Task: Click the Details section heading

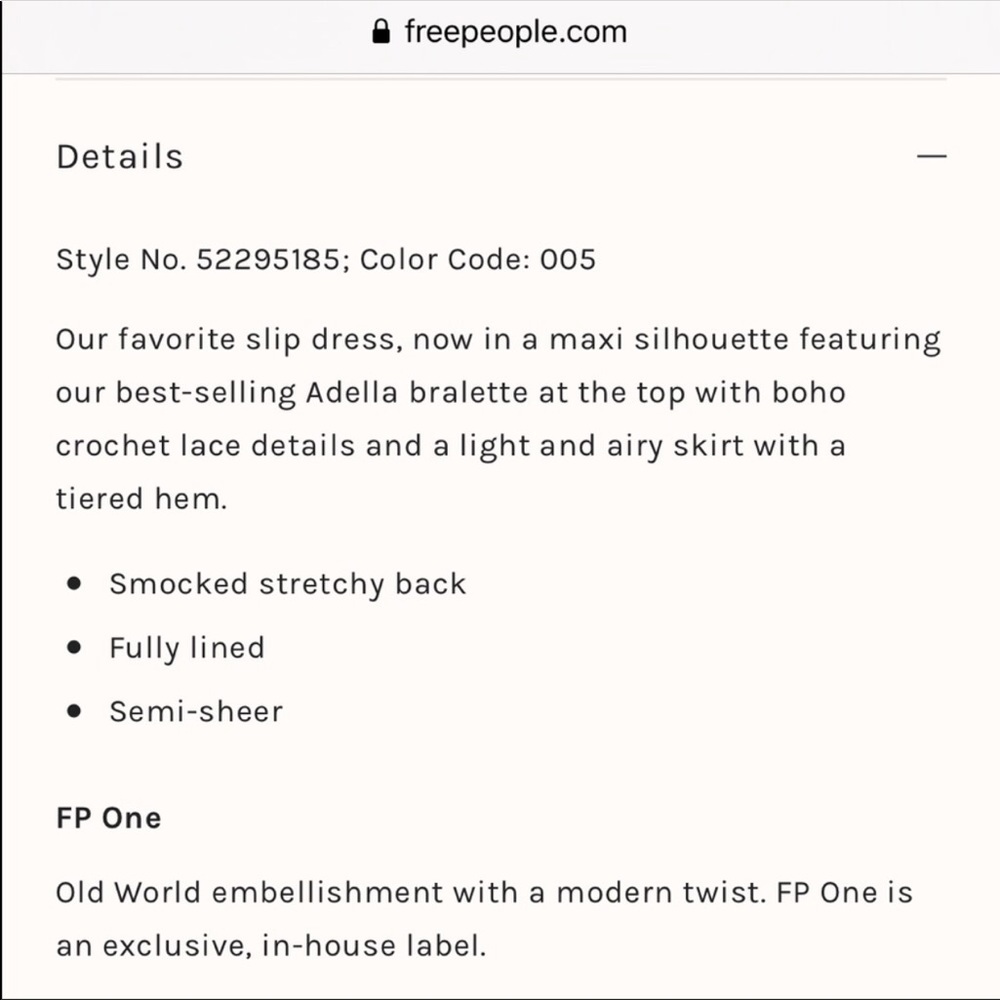Action: [x=120, y=157]
